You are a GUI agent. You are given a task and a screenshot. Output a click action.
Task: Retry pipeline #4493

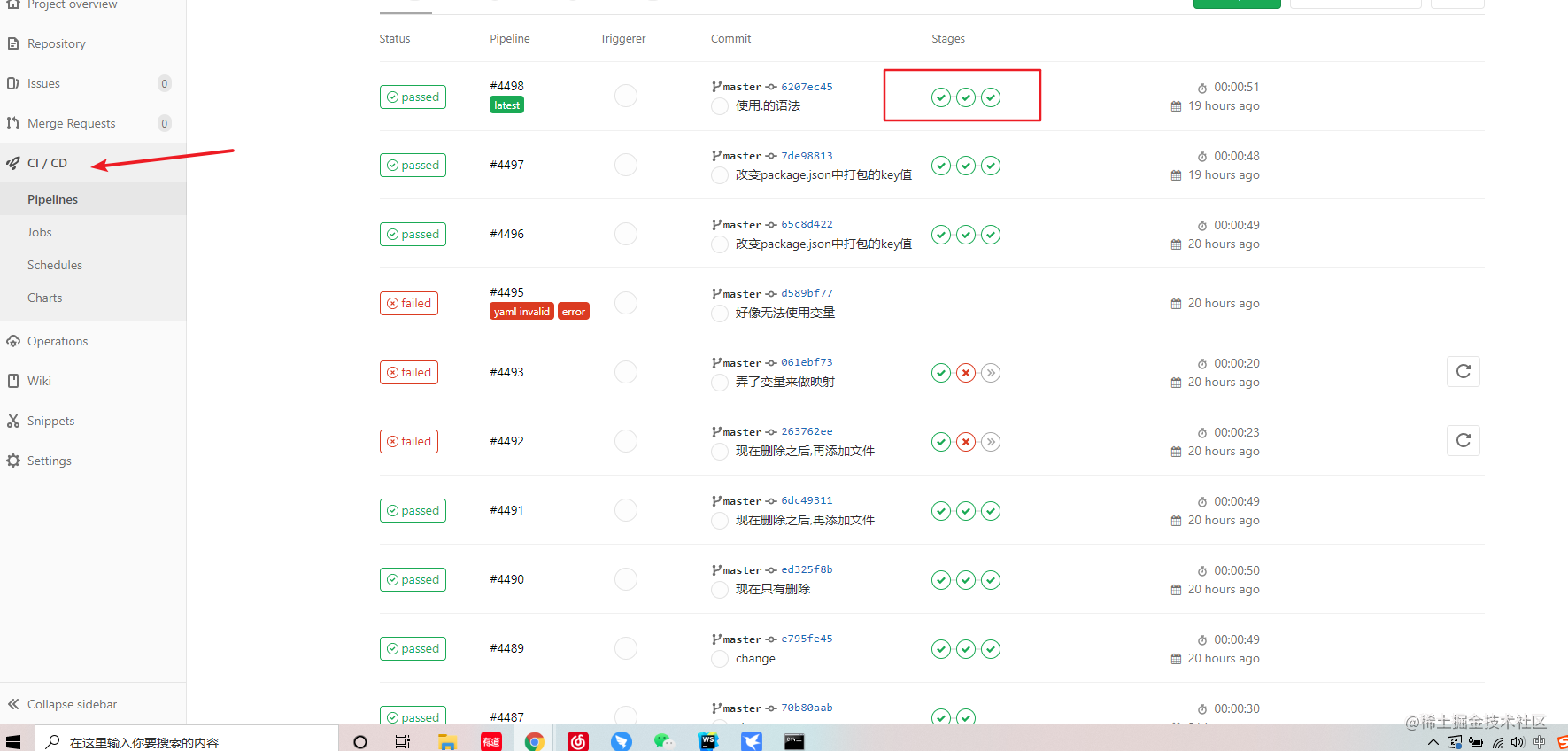coord(1464,371)
